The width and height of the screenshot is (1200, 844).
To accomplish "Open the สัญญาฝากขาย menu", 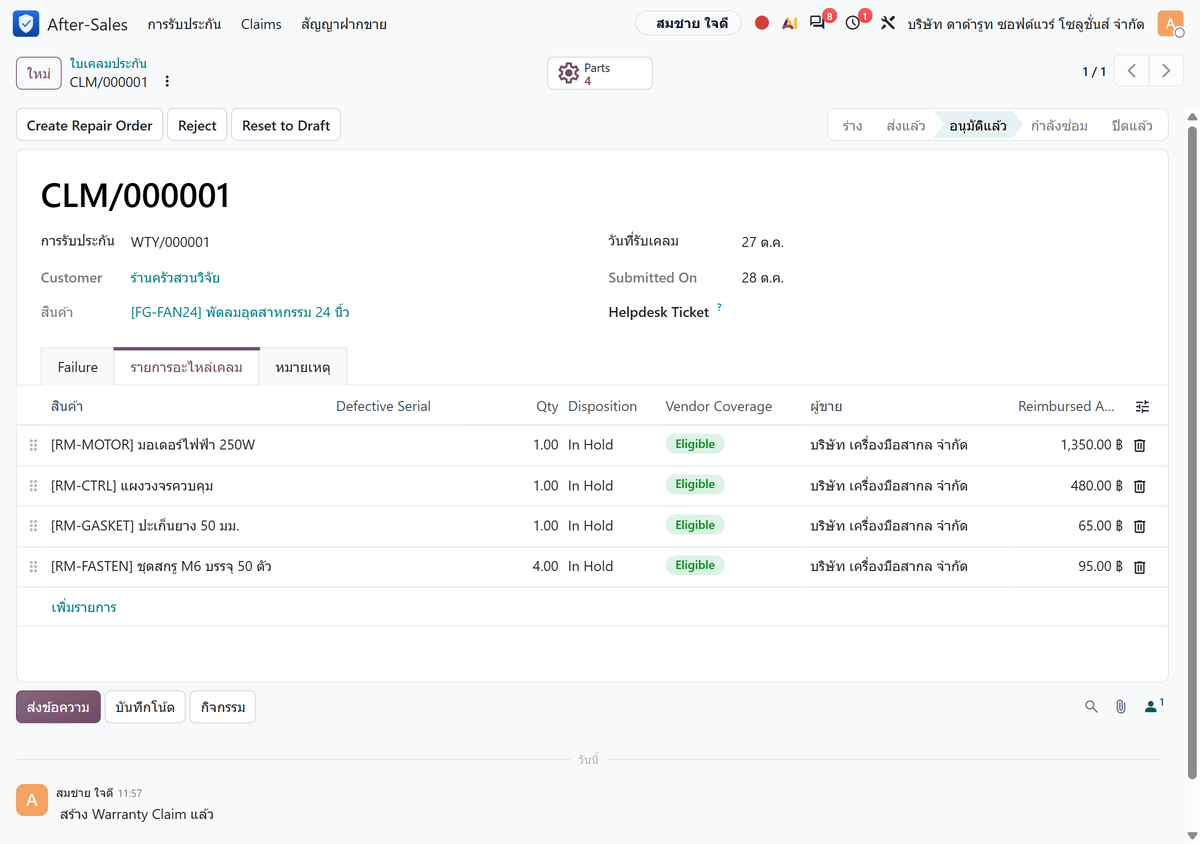I will (x=344, y=24).
